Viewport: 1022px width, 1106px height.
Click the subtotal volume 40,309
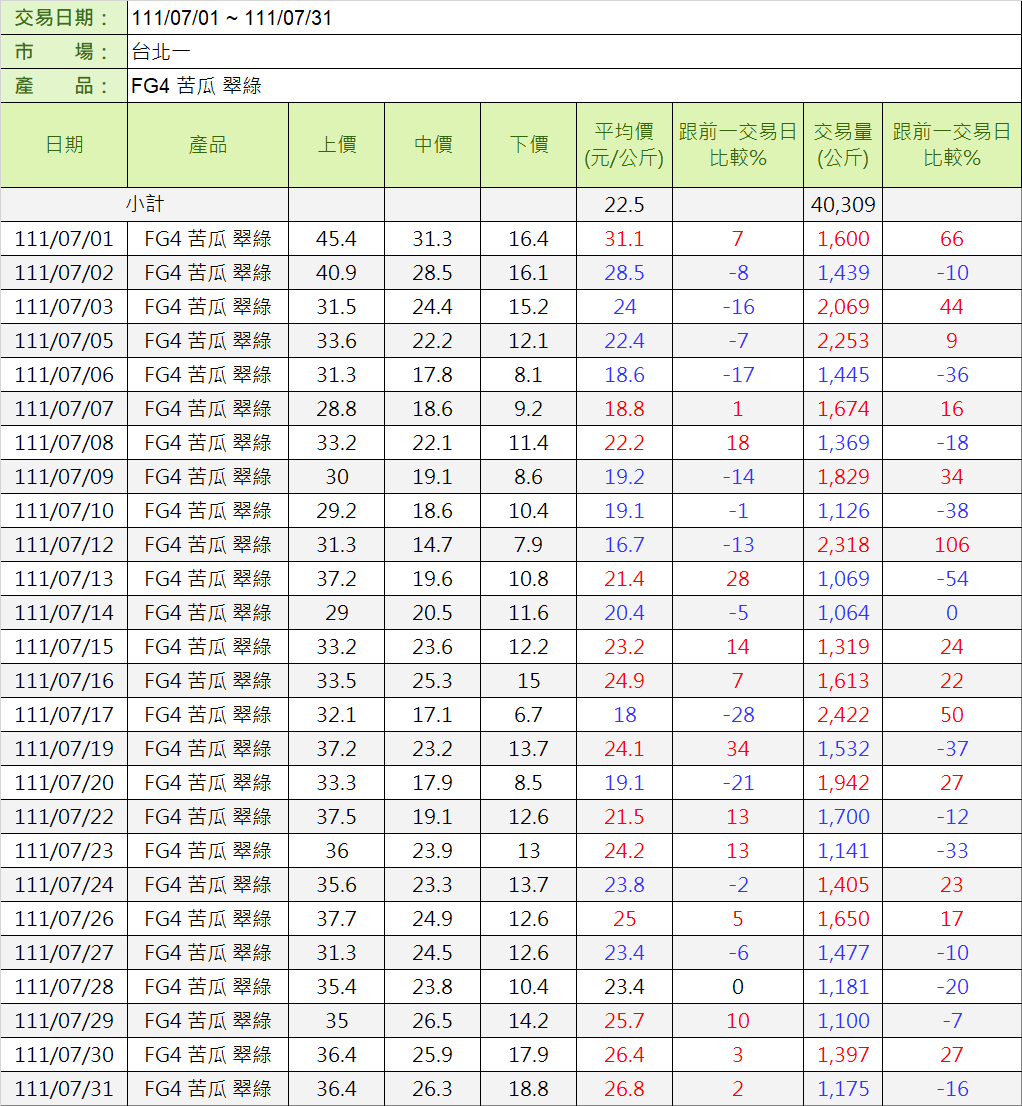pyautogui.click(x=842, y=205)
